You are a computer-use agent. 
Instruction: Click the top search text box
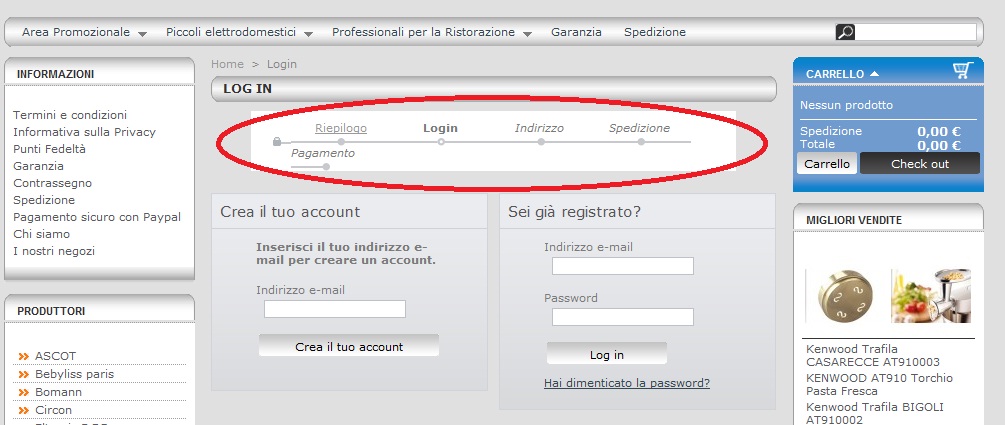(915, 32)
